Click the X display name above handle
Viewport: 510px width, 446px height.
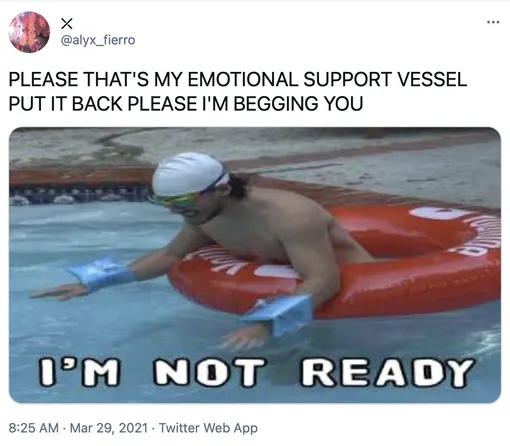click(x=67, y=23)
